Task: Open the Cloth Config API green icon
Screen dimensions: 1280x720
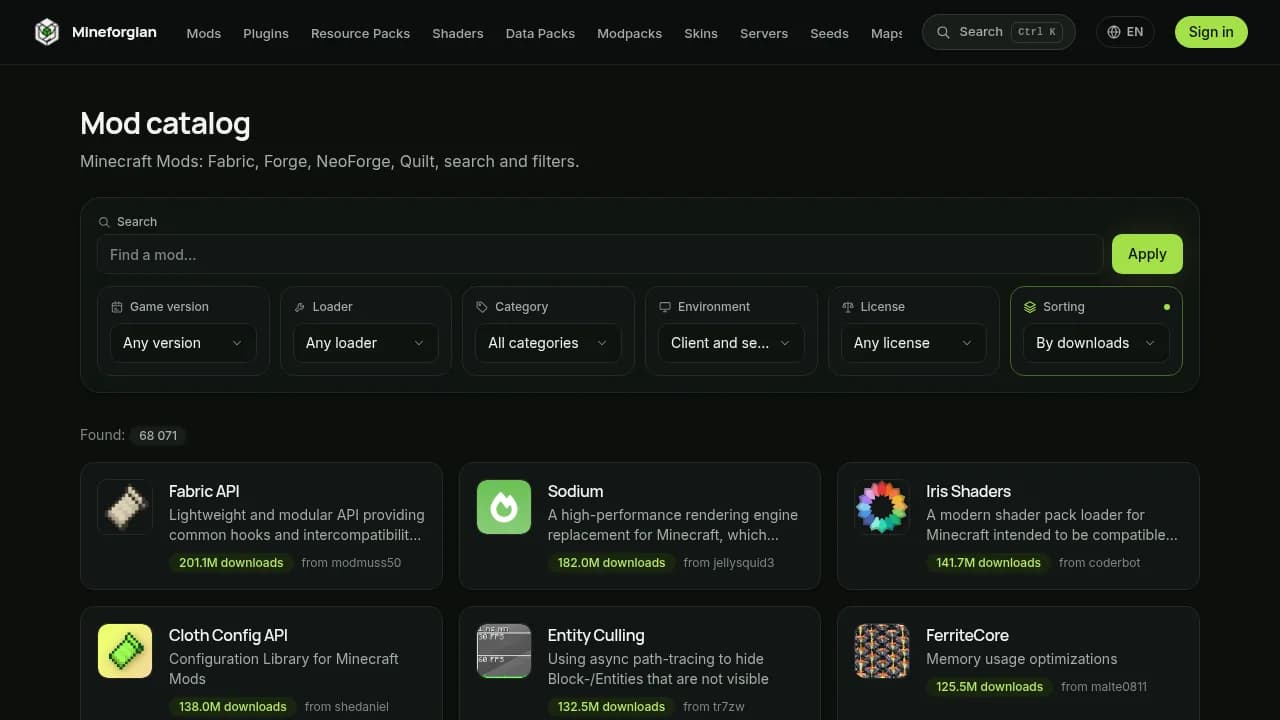Action: click(125, 651)
